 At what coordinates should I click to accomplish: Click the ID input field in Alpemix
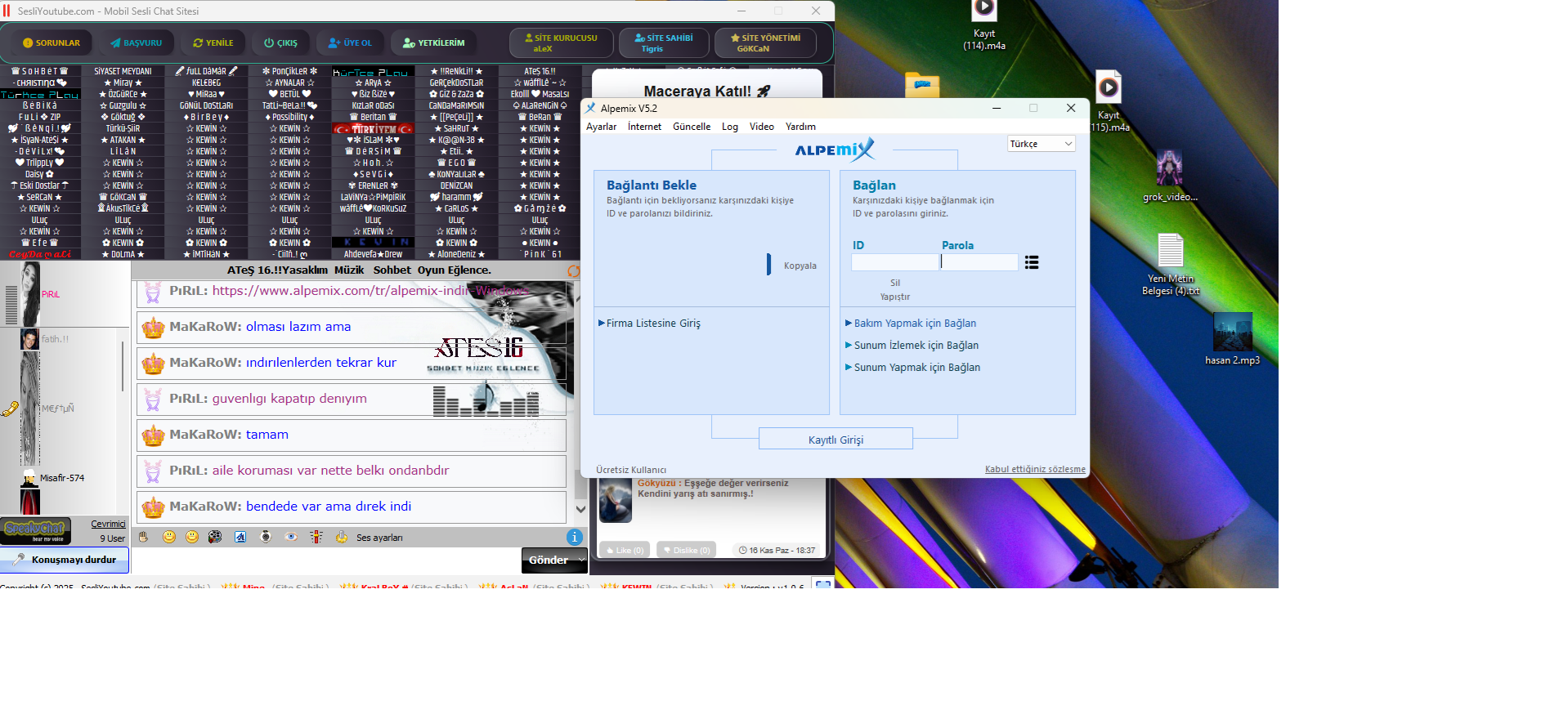895,262
